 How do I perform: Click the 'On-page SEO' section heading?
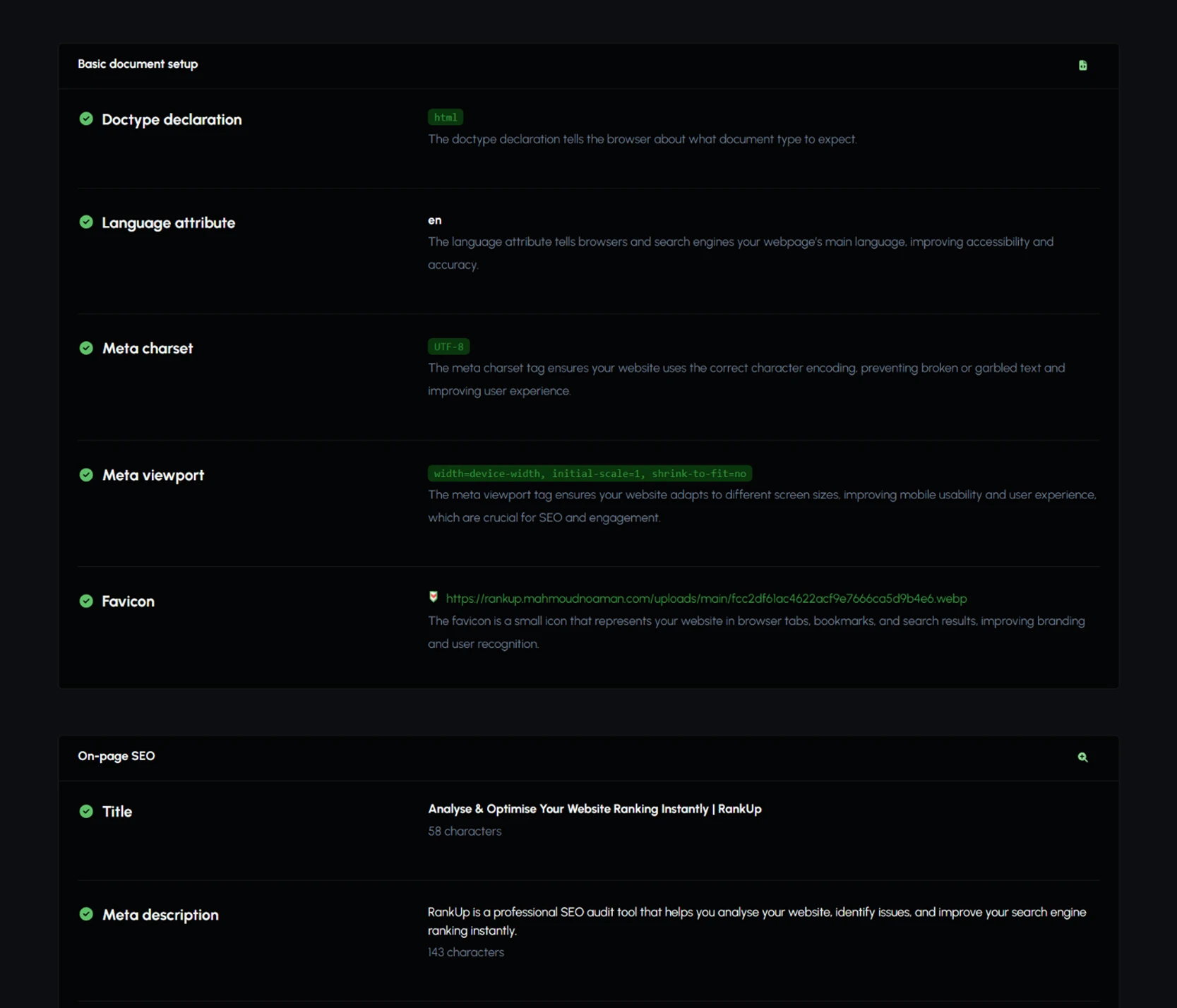[x=116, y=756]
